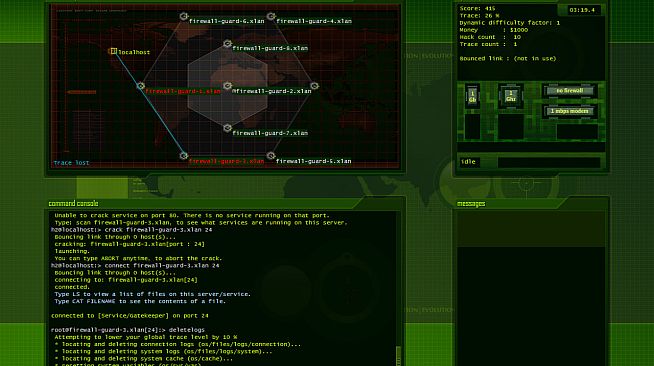Click the firewall-guard-5.xlan label

[313, 161]
